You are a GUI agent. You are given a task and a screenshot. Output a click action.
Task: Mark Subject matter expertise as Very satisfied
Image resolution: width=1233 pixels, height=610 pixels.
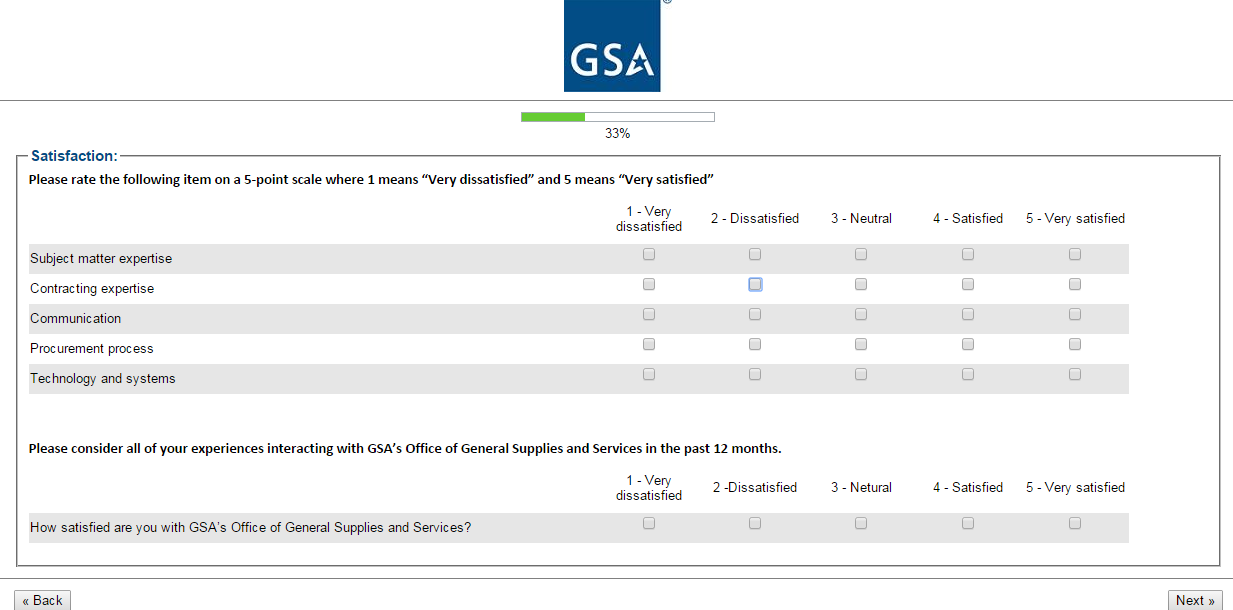tap(1075, 255)
